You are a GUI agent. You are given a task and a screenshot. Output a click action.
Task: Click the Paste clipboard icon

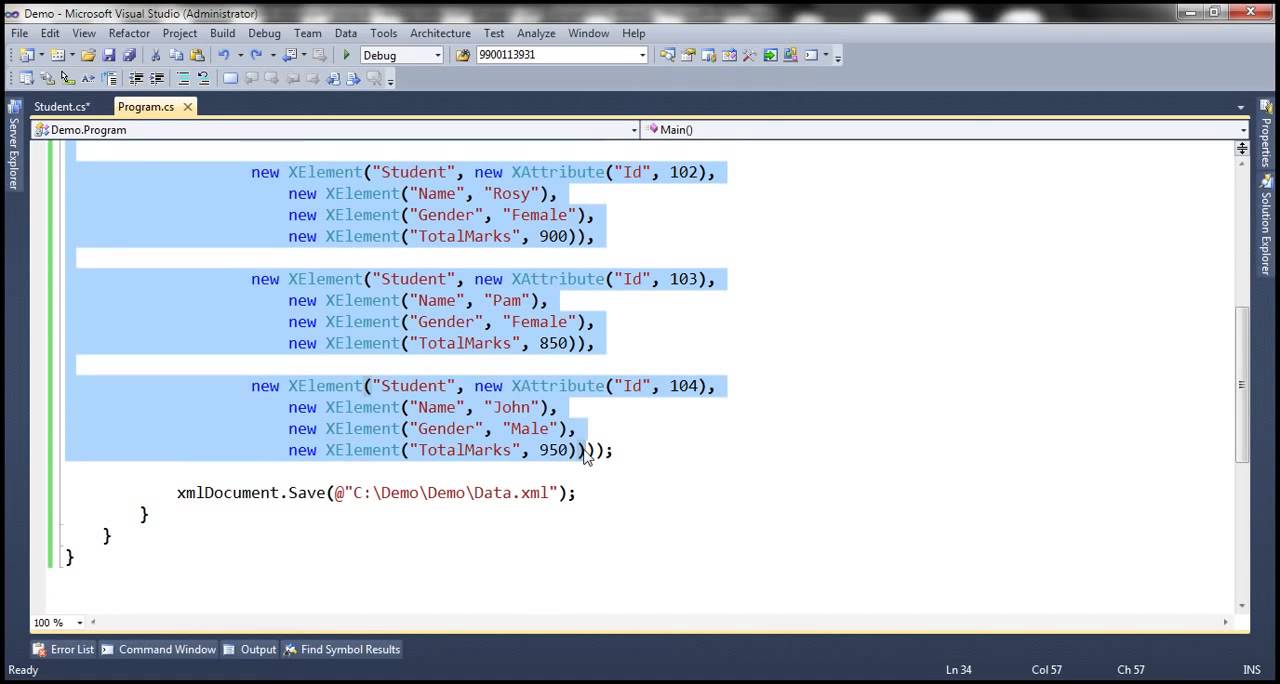click(197, 55)
